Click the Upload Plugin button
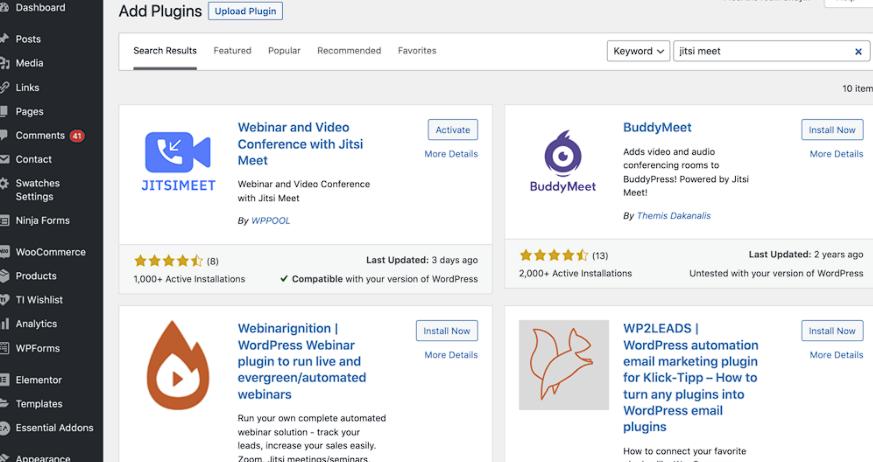This screenshot has height=462, width=873. pos(246,11)
